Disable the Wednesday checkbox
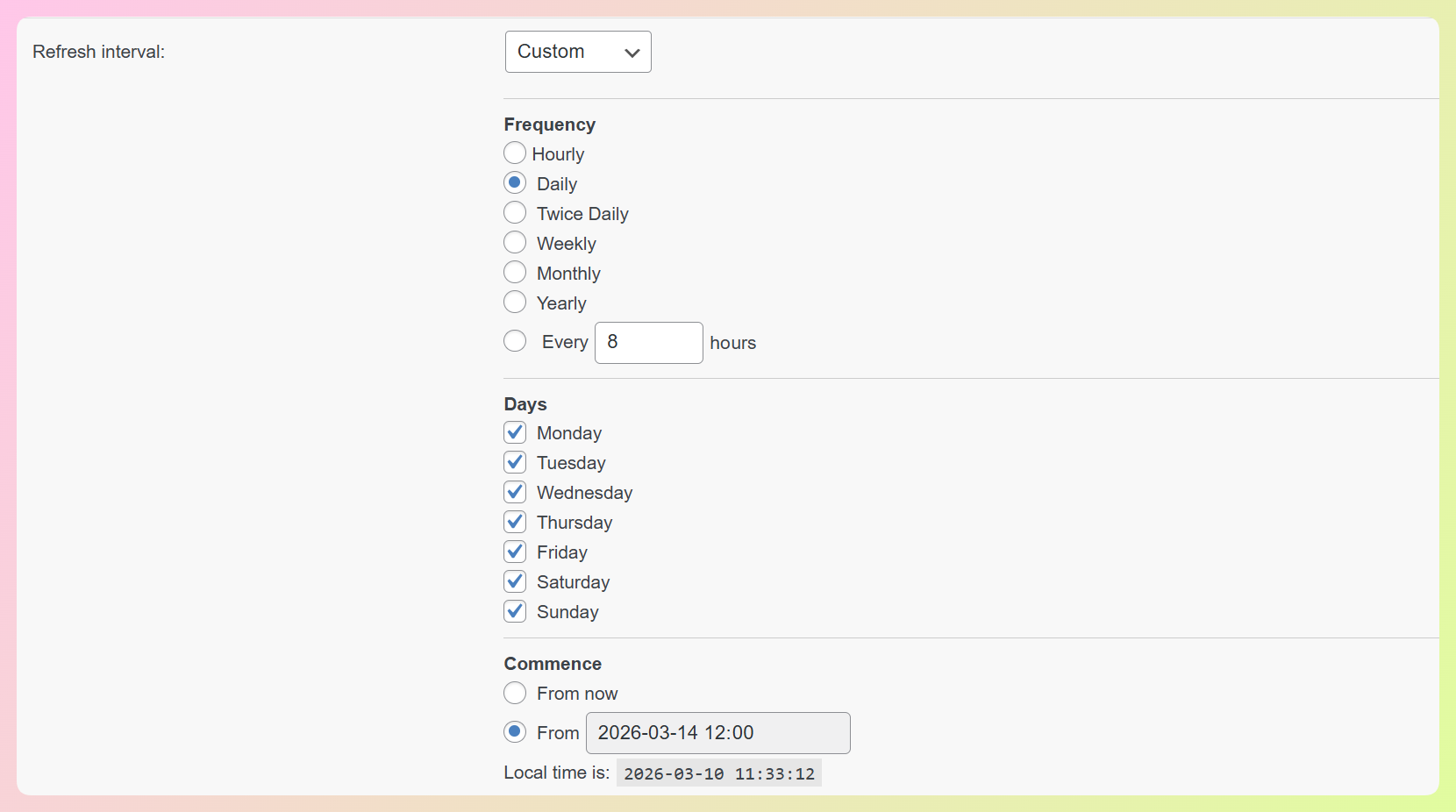Screen dimensions: 1456x812 515,492
